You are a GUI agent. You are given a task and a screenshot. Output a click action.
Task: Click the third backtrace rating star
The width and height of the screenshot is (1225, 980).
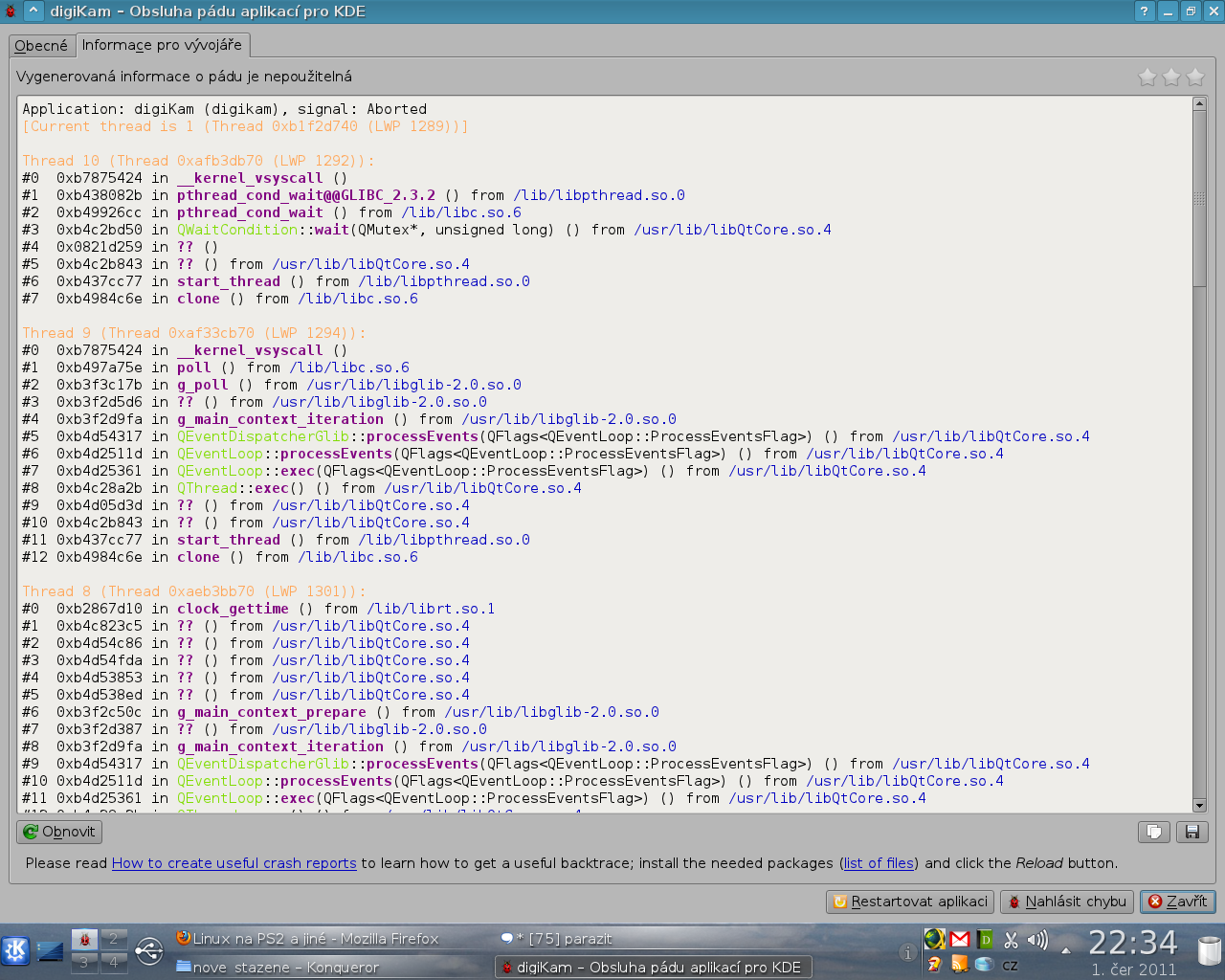point(1195,77)
